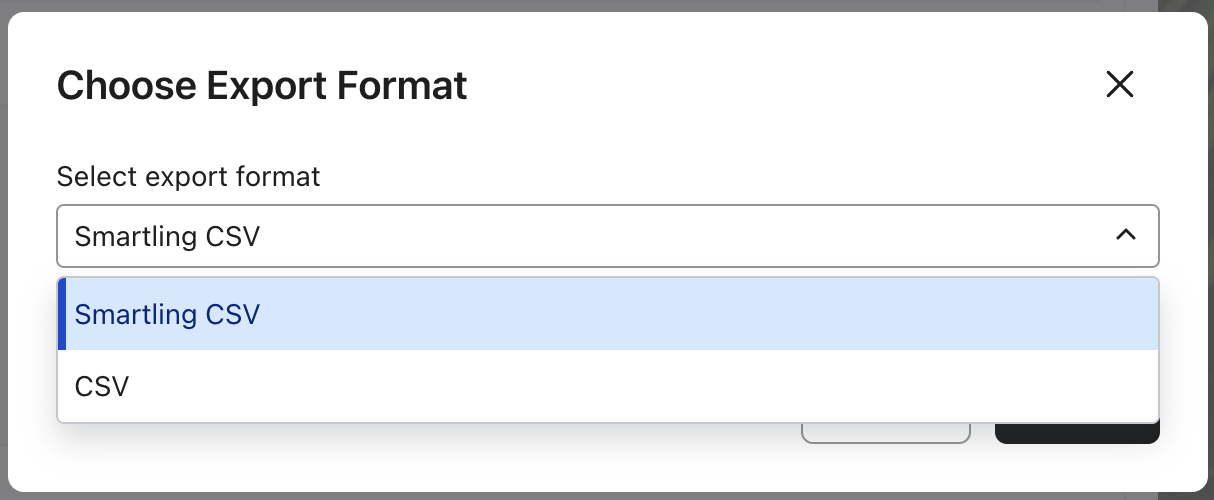Click the up-arrow icon in the select field
Viewport: 1214px width, 500px height.
pos(1125,235)
